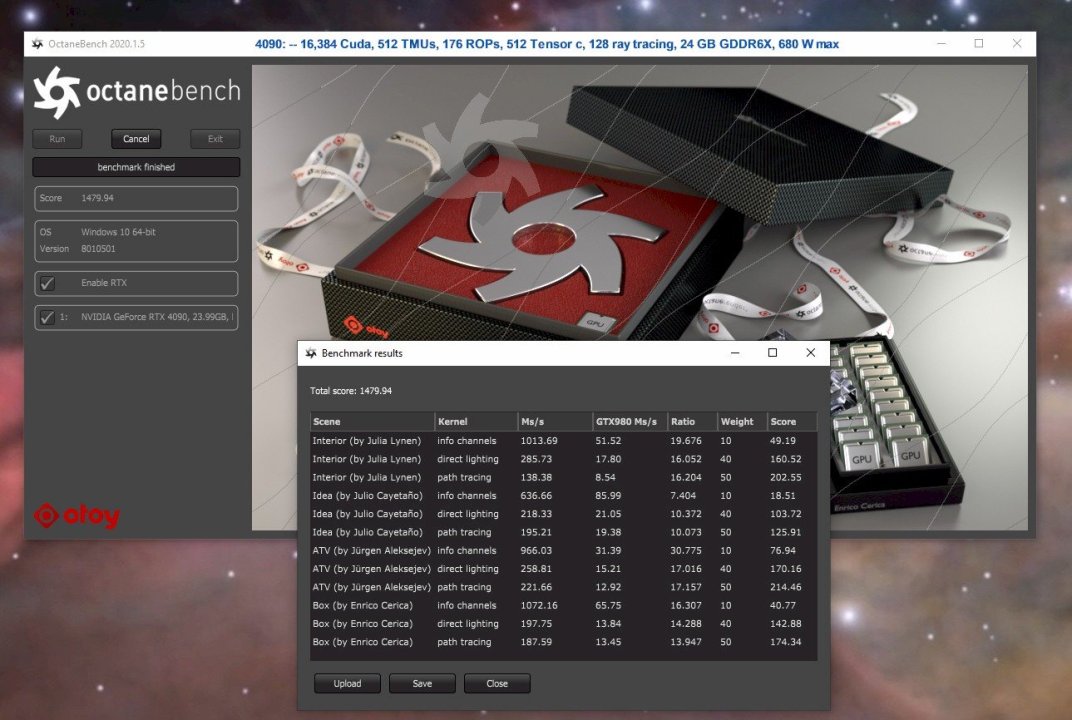Close Benchmark results using the title bar X
The height and width of the screenshot is (720, 1072).
point(810,353)
